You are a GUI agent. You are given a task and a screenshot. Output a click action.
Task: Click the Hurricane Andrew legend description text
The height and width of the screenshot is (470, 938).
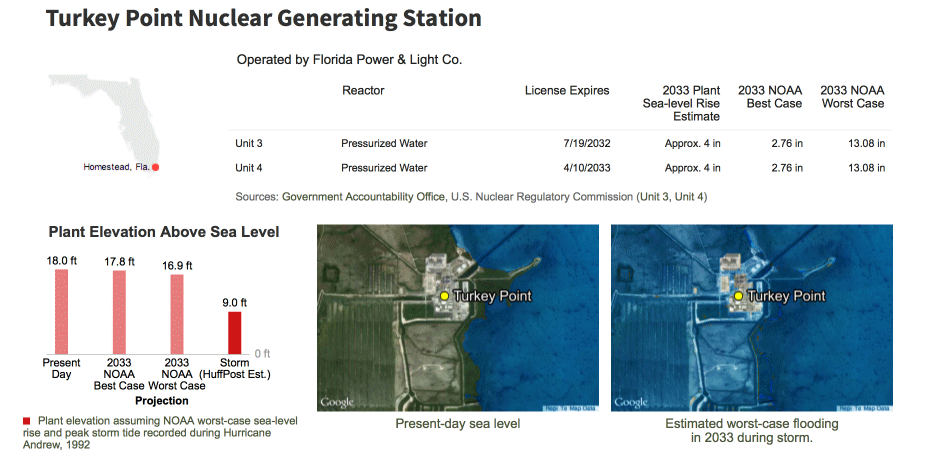160,433
